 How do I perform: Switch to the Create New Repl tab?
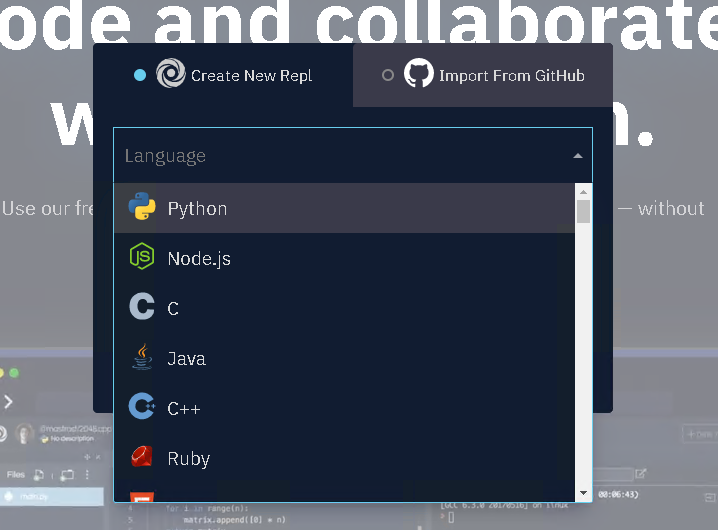(223, 75)
